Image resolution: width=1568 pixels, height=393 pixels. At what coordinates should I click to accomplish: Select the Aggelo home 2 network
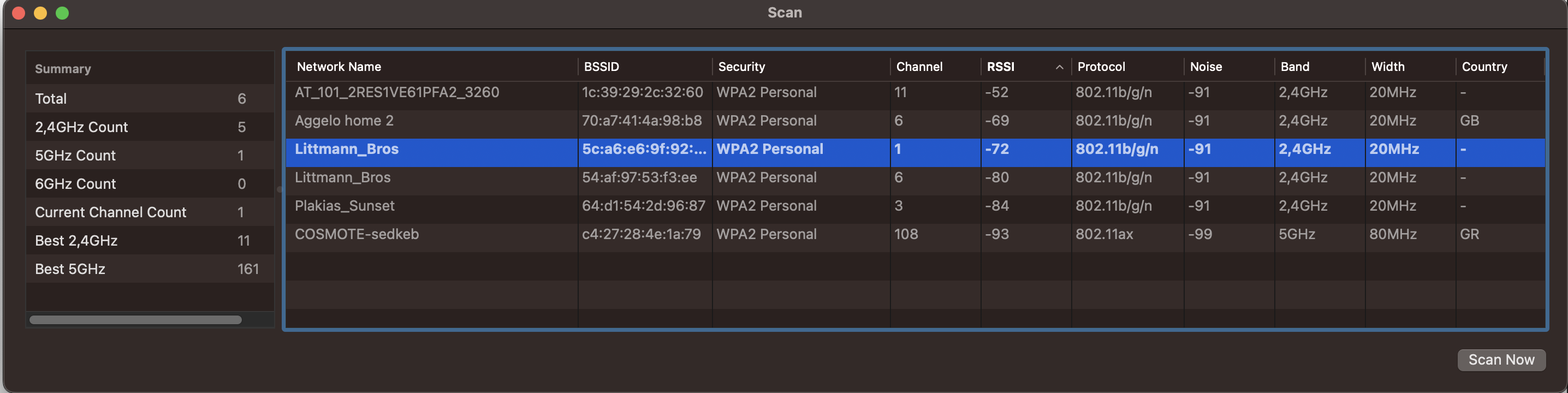coord(344,121)
